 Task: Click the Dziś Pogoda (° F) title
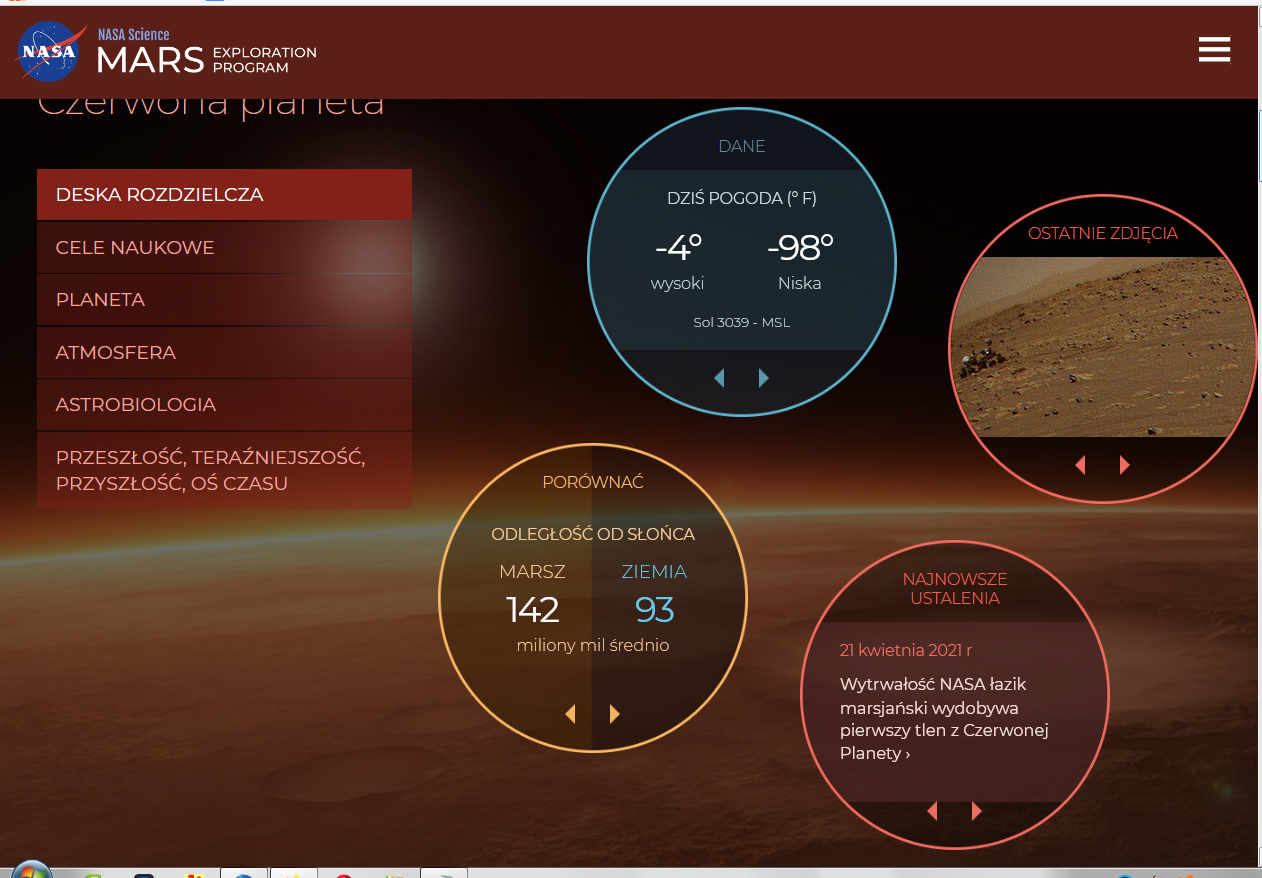click(x=741, y=198)
